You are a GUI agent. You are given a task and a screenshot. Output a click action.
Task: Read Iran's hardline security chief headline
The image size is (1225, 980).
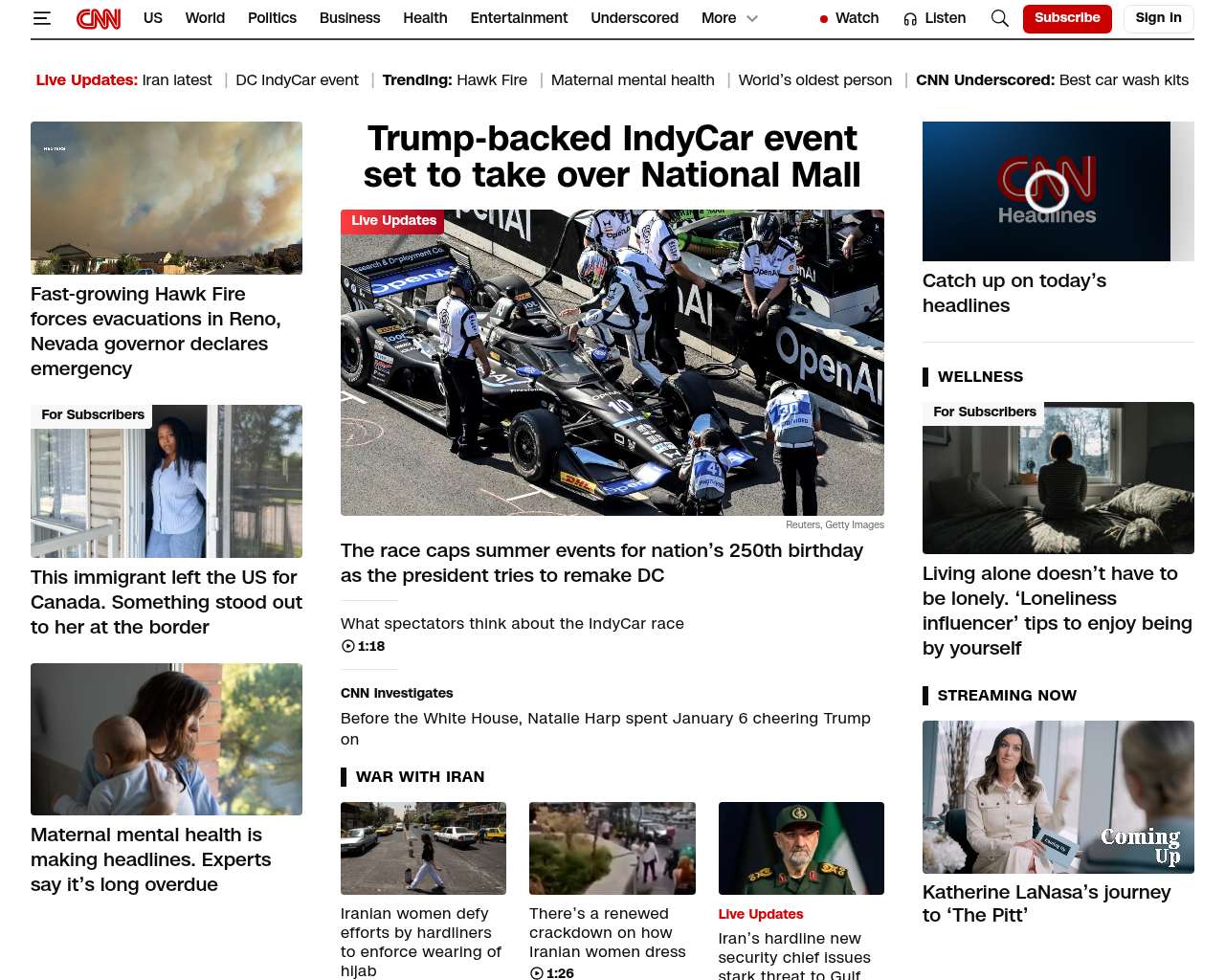pos(794,956)
